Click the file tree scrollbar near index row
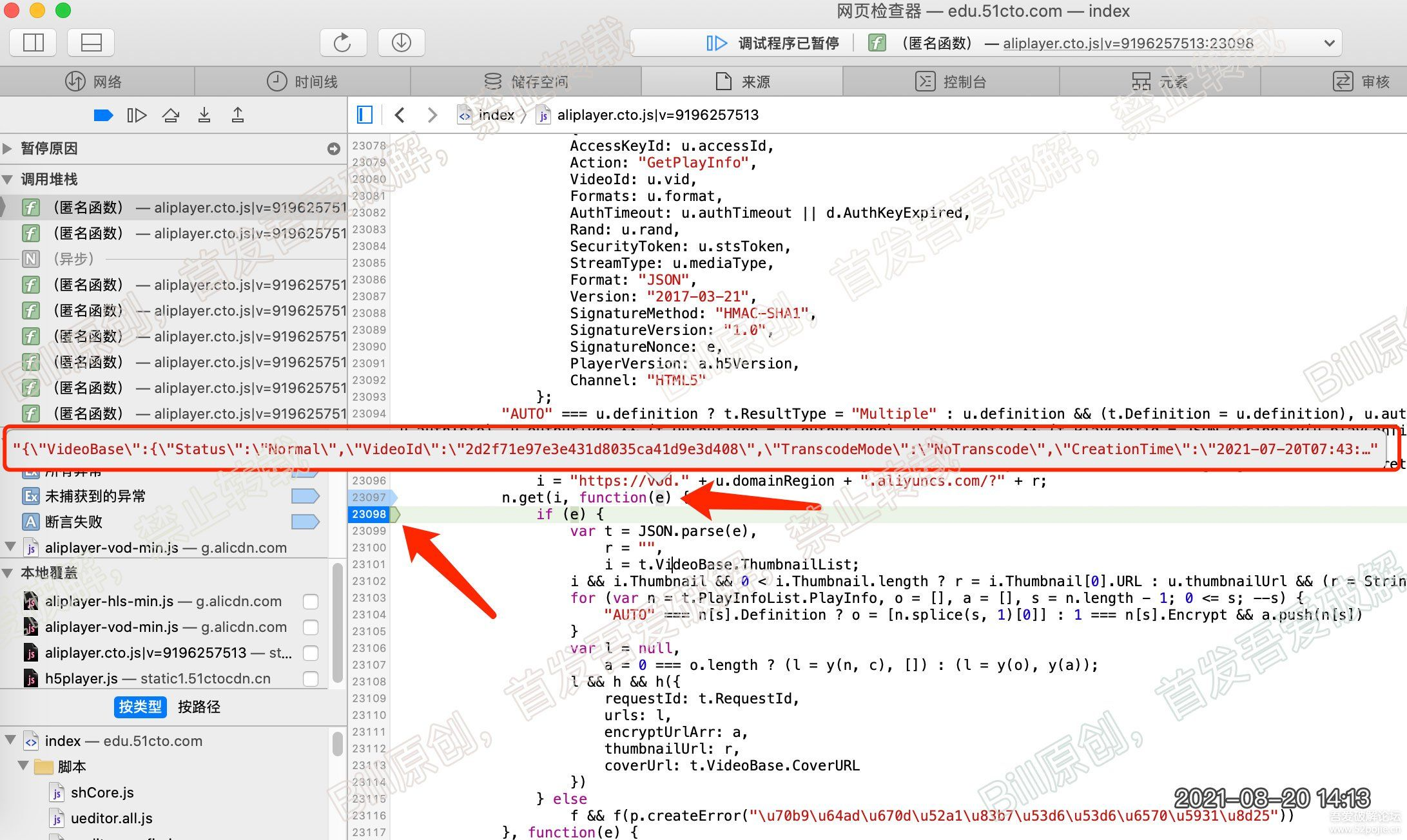This screenshot has width=1407, height=840. 337,743
